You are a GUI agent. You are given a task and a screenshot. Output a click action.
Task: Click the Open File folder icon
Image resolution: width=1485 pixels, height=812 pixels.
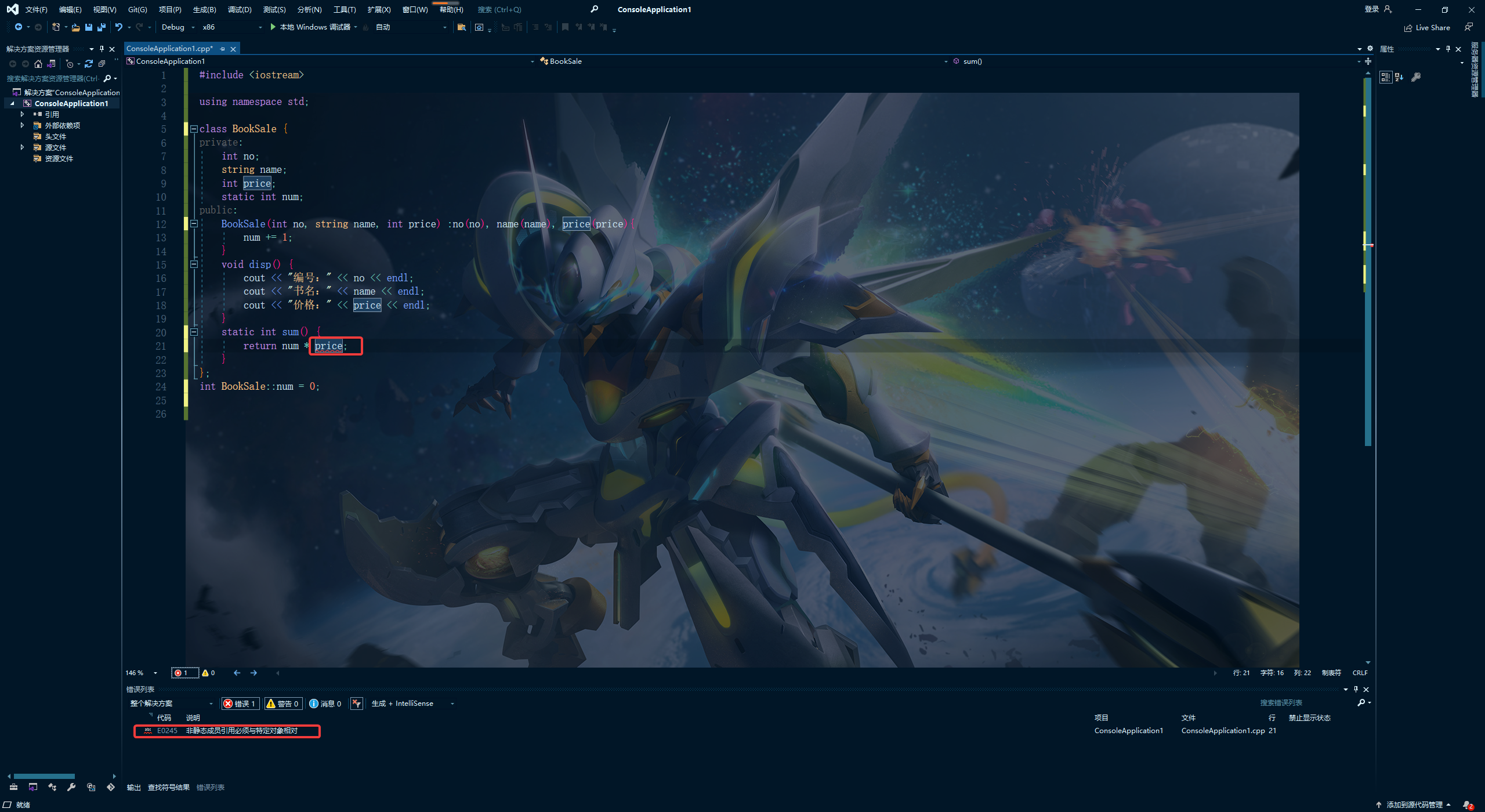pyautogui.click(x=75, y=27)
